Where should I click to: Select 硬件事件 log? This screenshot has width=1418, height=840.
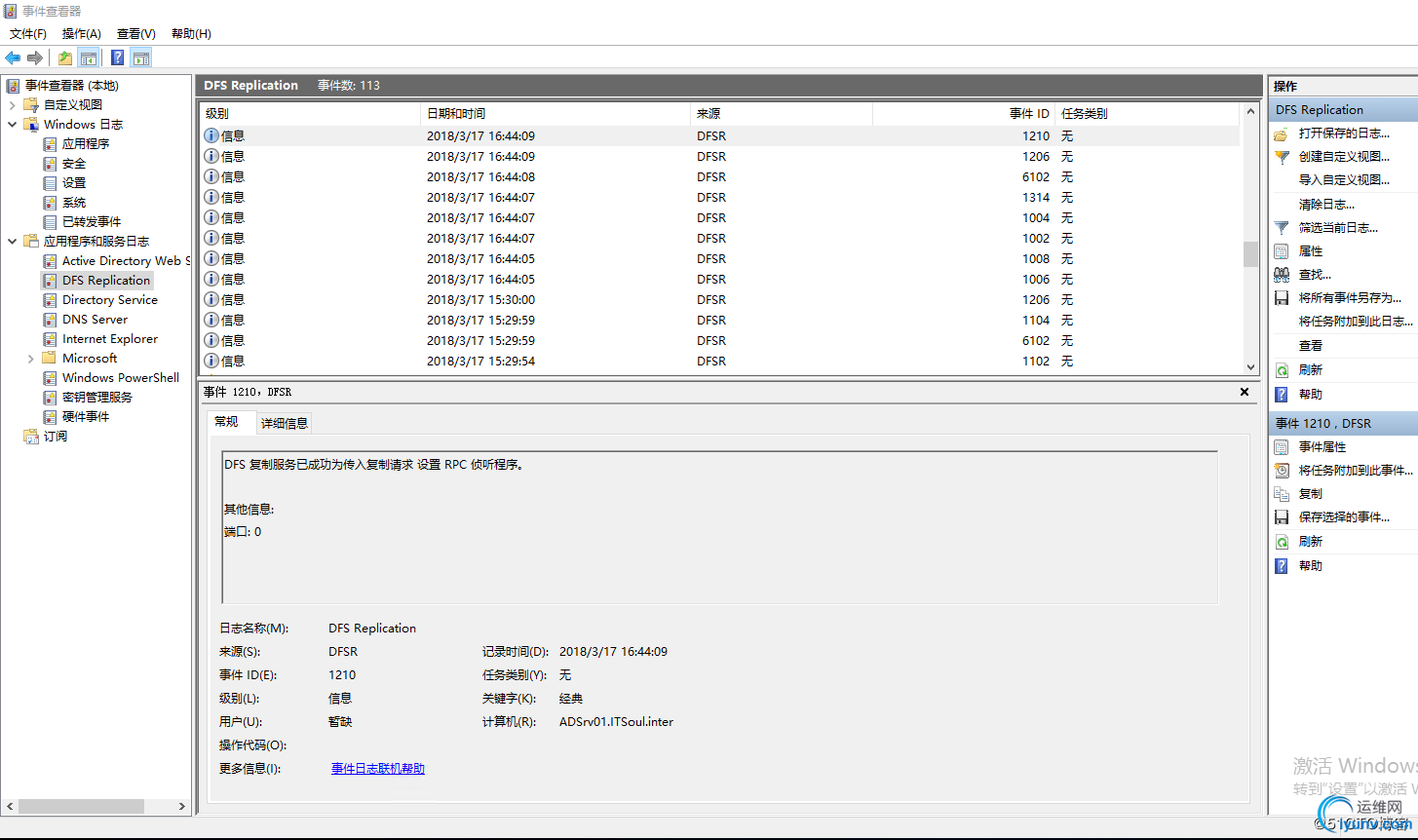[86, 417]
